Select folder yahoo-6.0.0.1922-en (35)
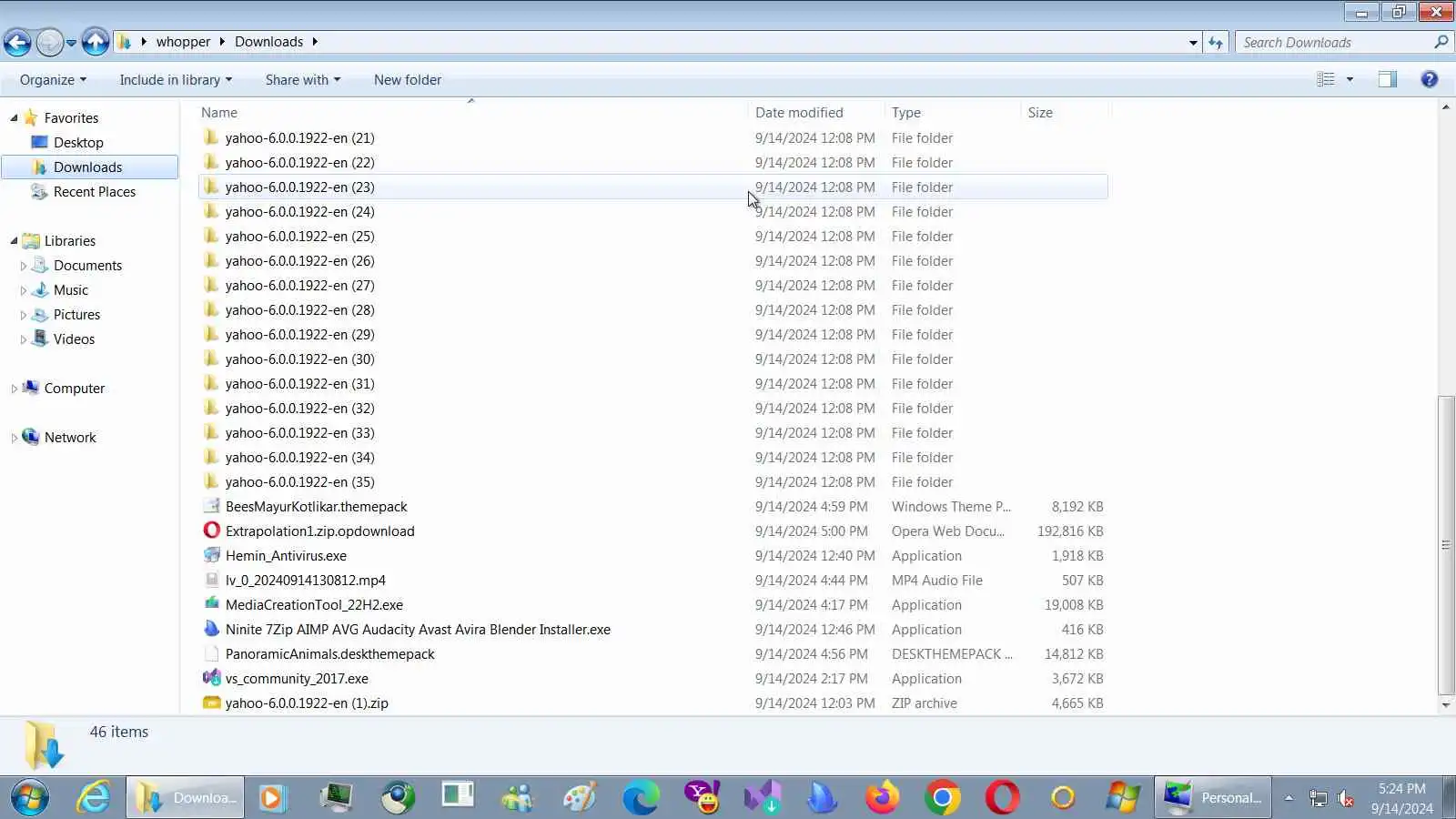Screen dimensions: 1456x819 click(x=653, y=481)
